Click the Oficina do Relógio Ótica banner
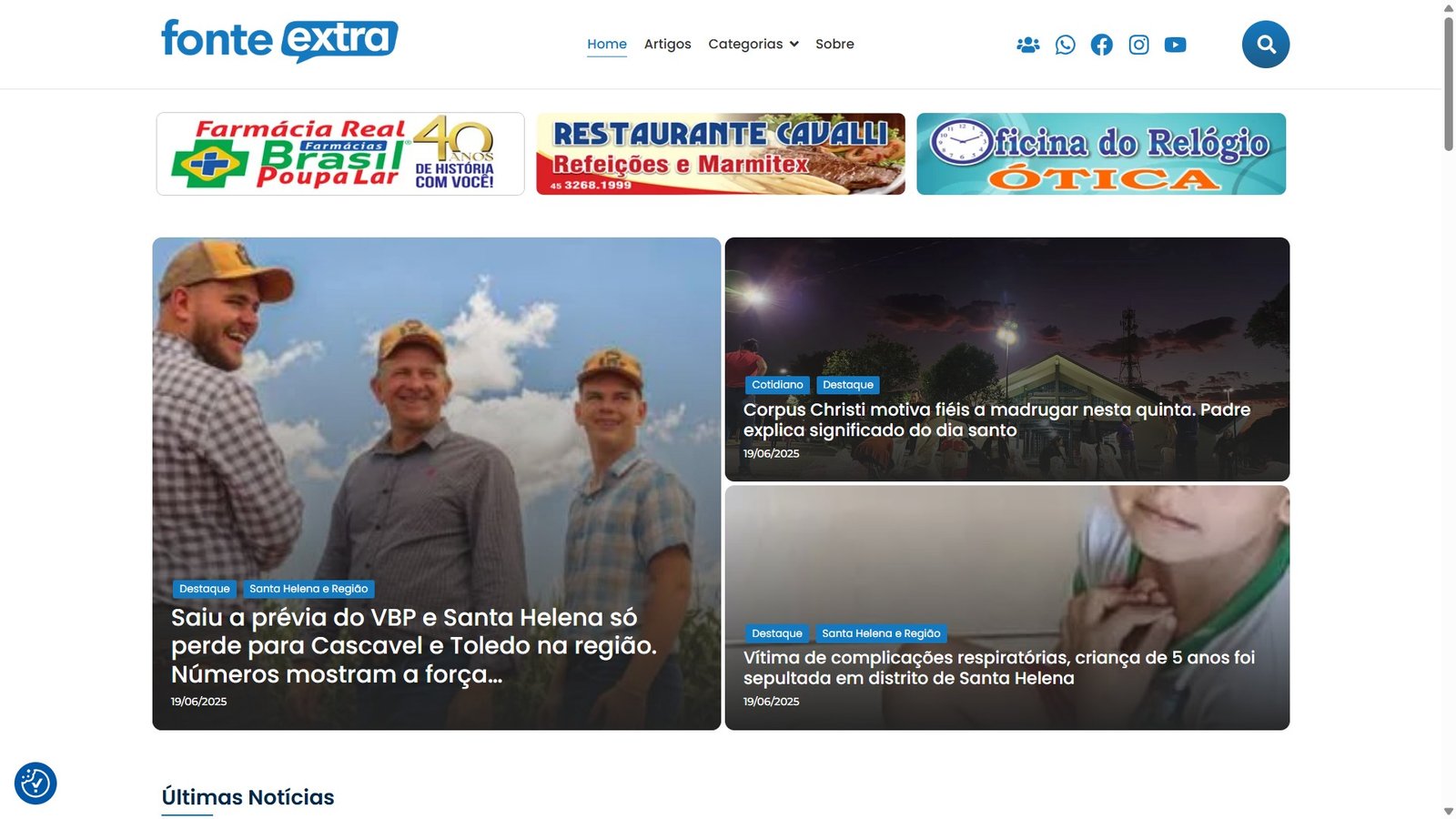Image resolution: width=1456 pixels, height=819 pixels. pos(1101,154)
